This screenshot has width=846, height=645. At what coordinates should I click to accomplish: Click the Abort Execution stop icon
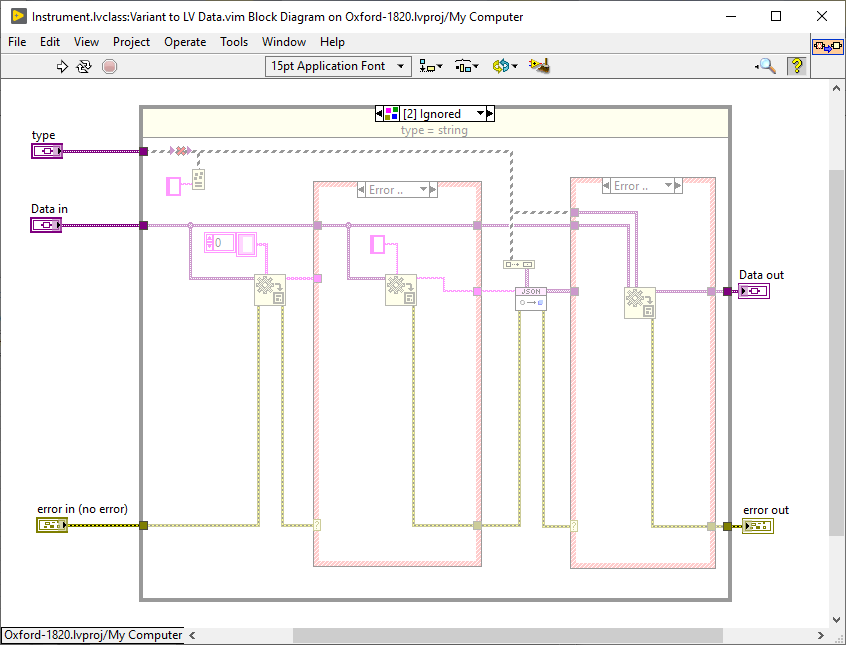tap(108, 66)
